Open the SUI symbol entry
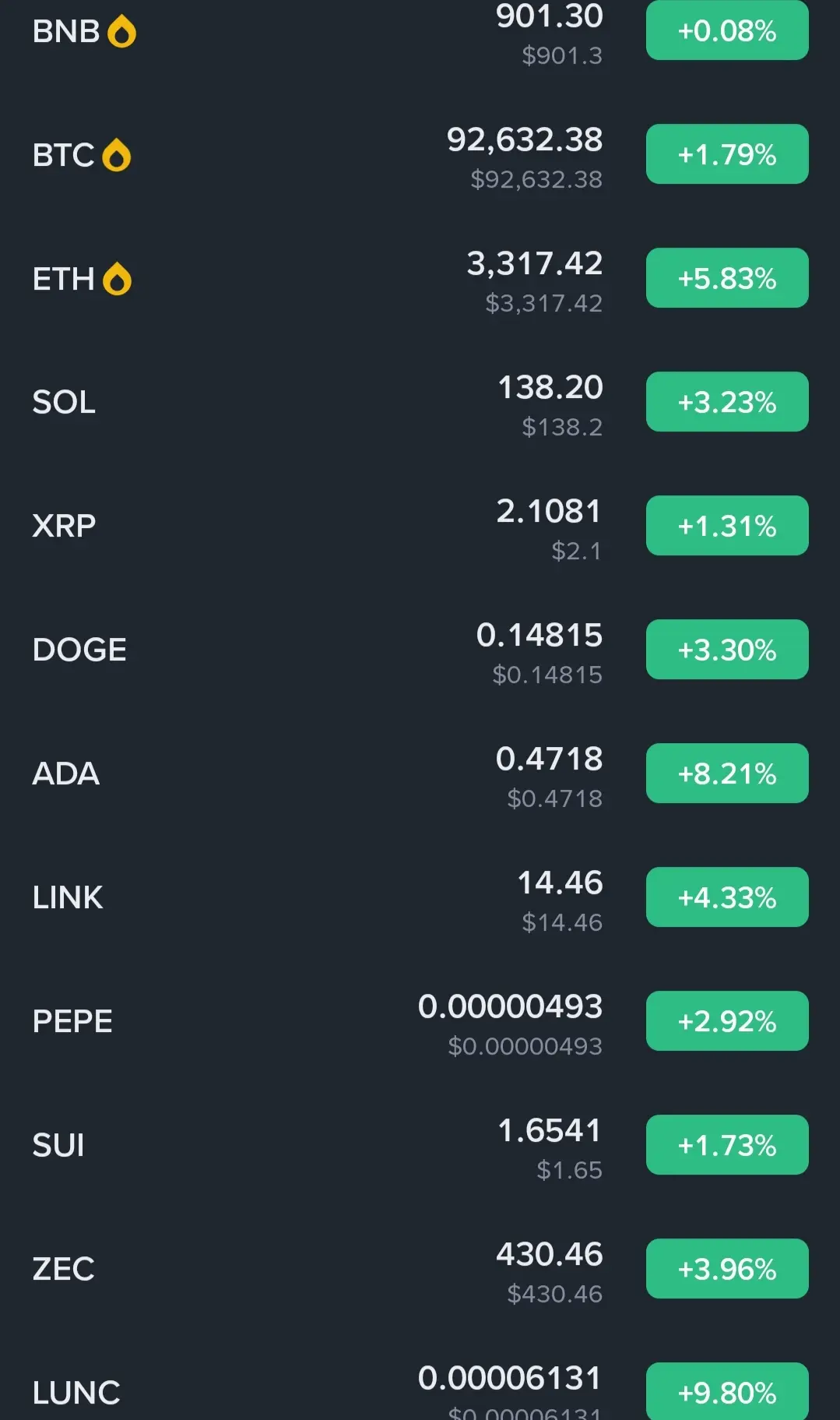The width and height of the screenshot is (840, 1420). click(x=58, y=1145)
